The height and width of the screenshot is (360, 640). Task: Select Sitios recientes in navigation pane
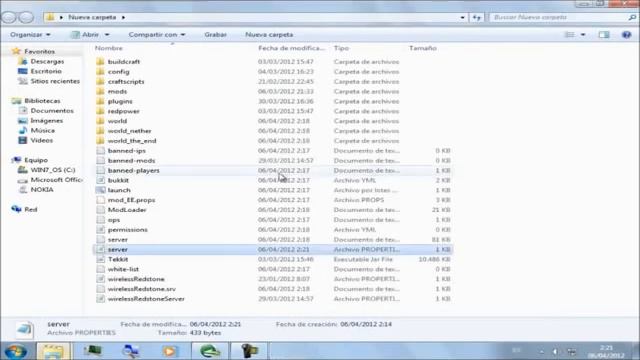coord(55,81)
